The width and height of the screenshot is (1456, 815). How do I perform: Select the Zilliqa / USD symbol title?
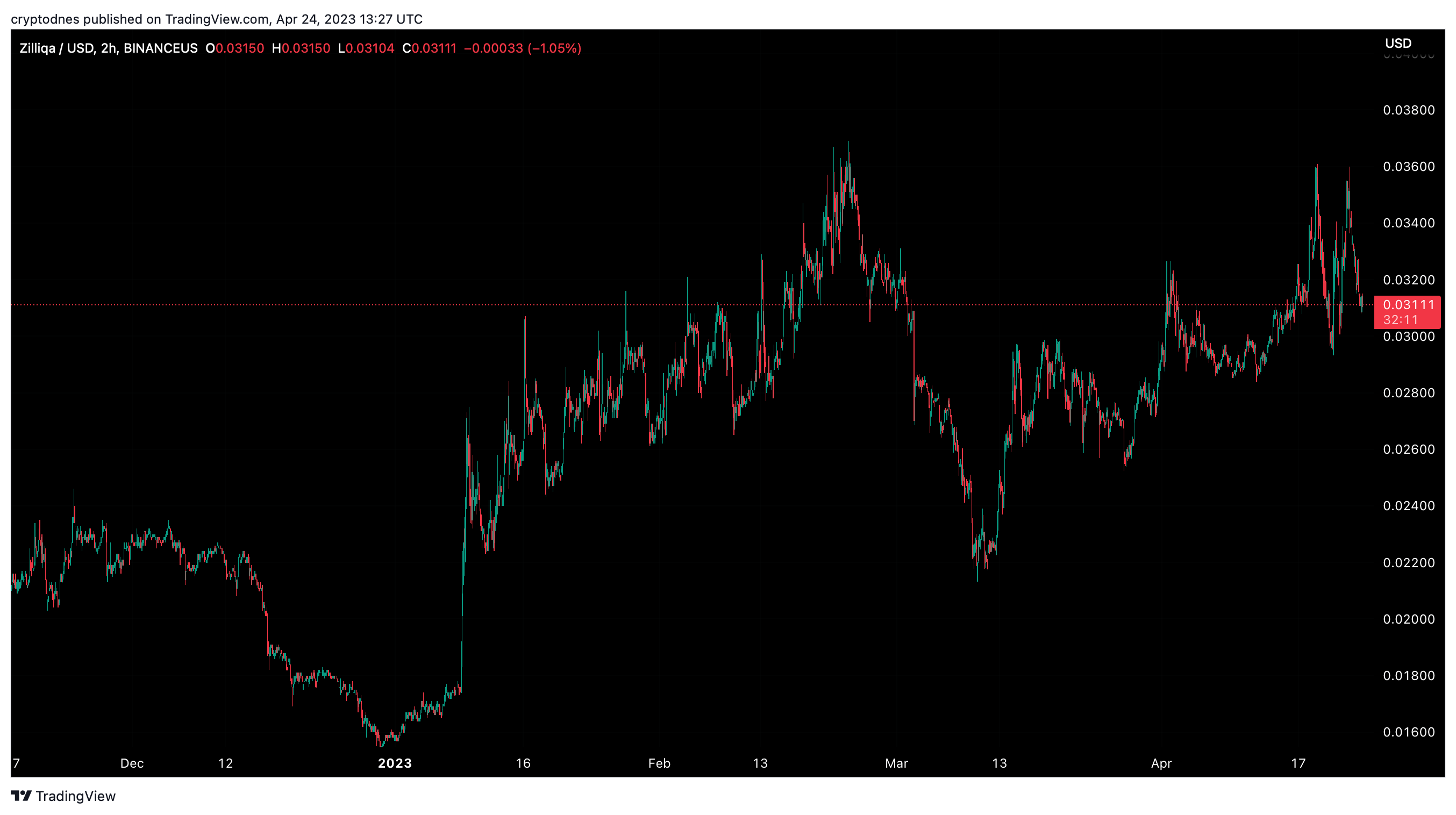(x=109, y=48)
